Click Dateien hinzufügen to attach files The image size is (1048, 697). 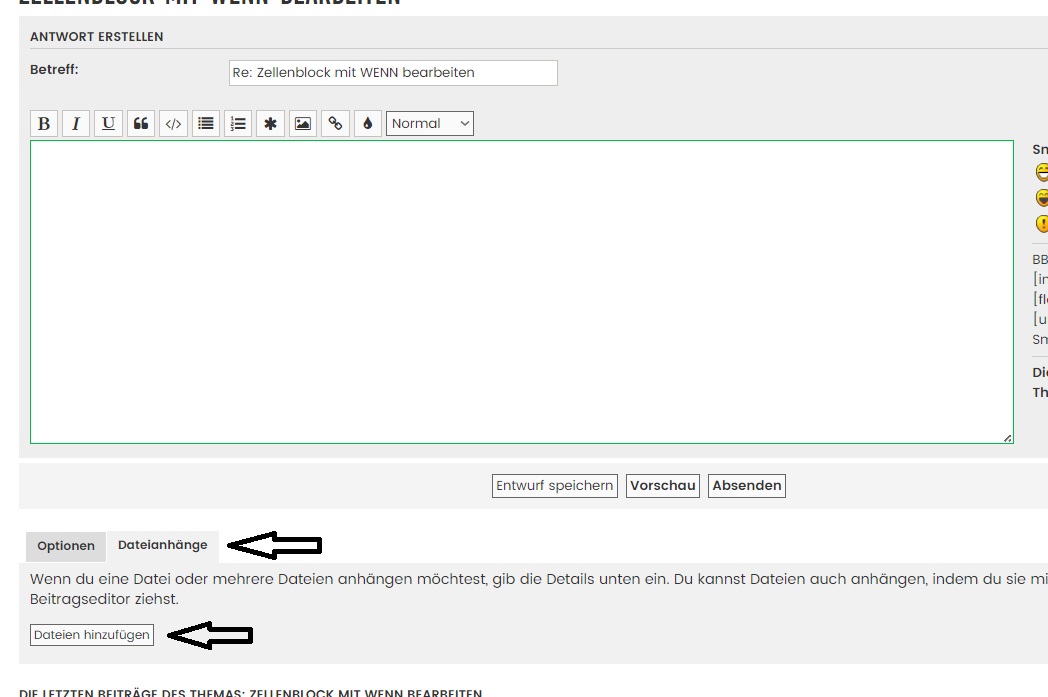click(x=92, y=635)
